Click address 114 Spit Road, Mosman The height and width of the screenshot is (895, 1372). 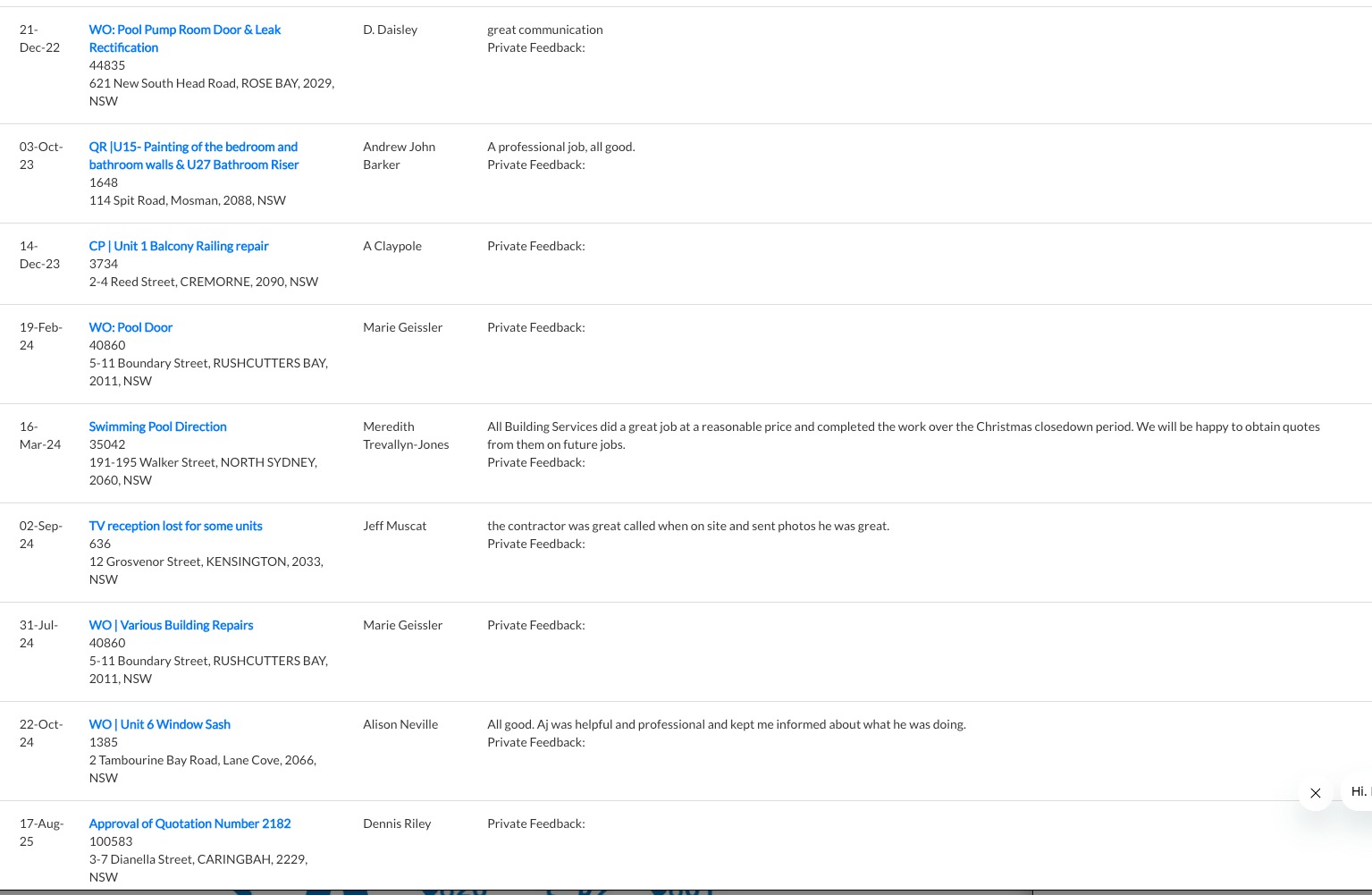coord(188,200)
